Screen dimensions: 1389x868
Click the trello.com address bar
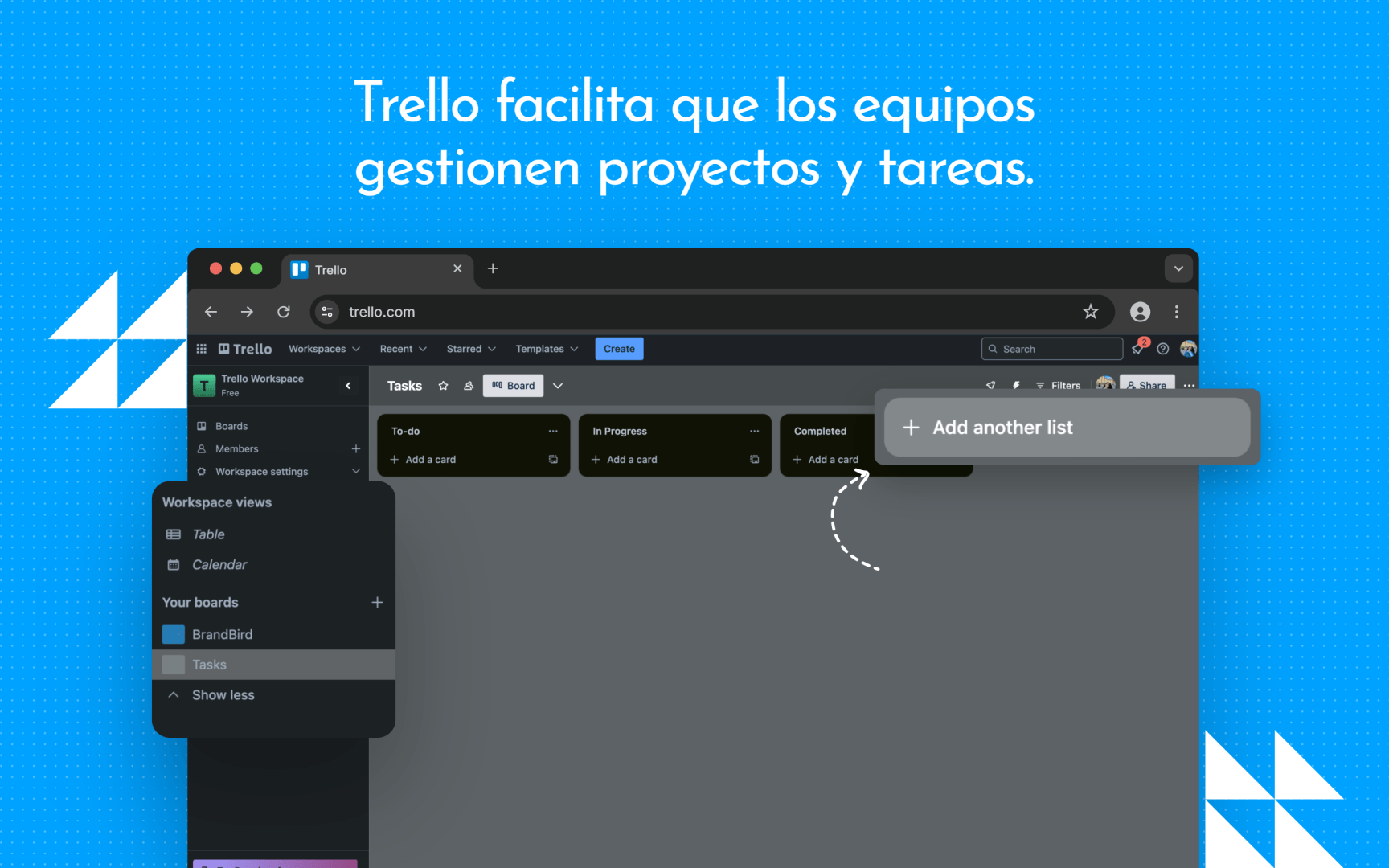coord(712,312)
